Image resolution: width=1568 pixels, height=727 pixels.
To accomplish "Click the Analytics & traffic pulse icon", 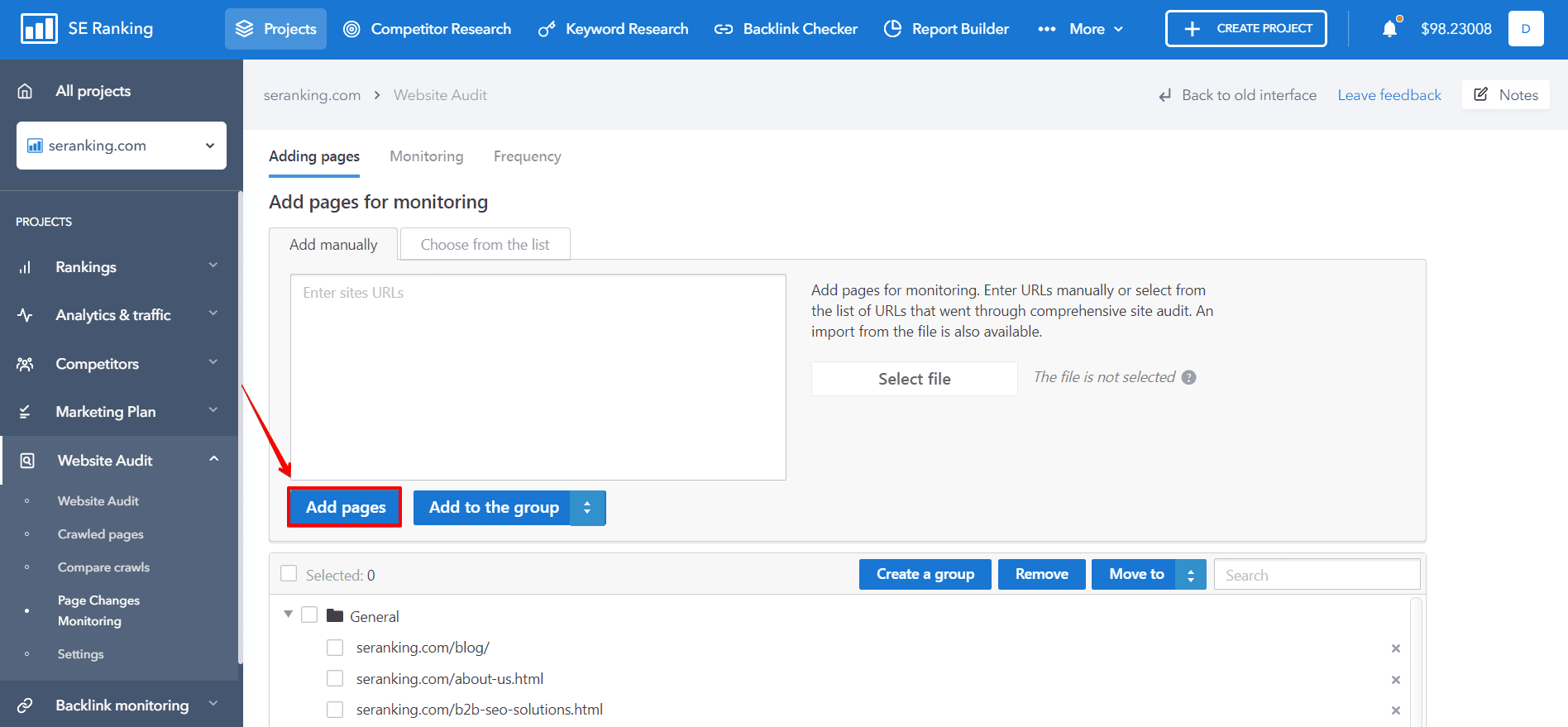I will coord(25,315).
